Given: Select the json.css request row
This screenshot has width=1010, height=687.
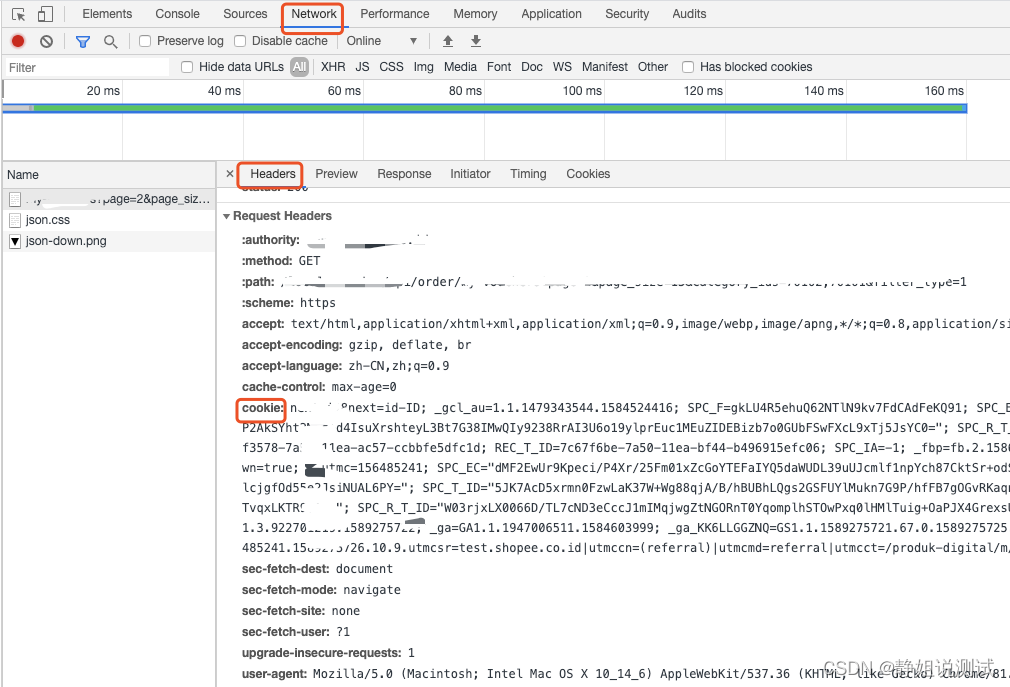Looking at the screenshot, I should [x=108, y=220].
